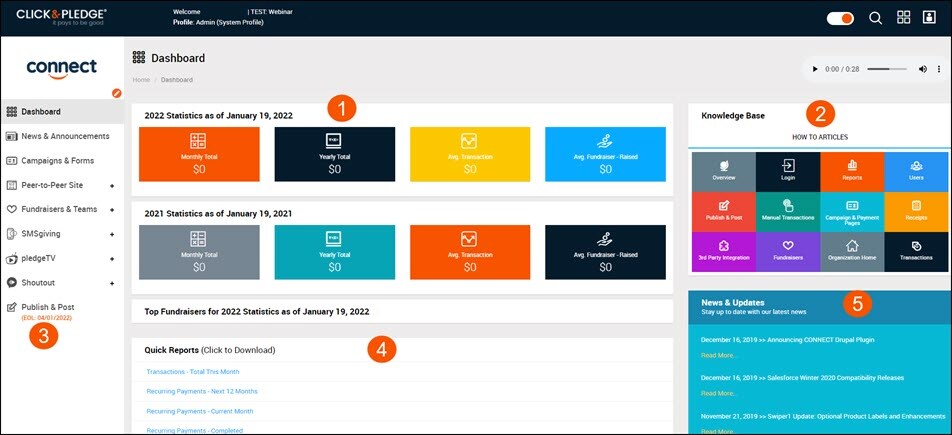
Task: Expand Fundraisers & Teams plus sign
Action: (x=112, y=210)
